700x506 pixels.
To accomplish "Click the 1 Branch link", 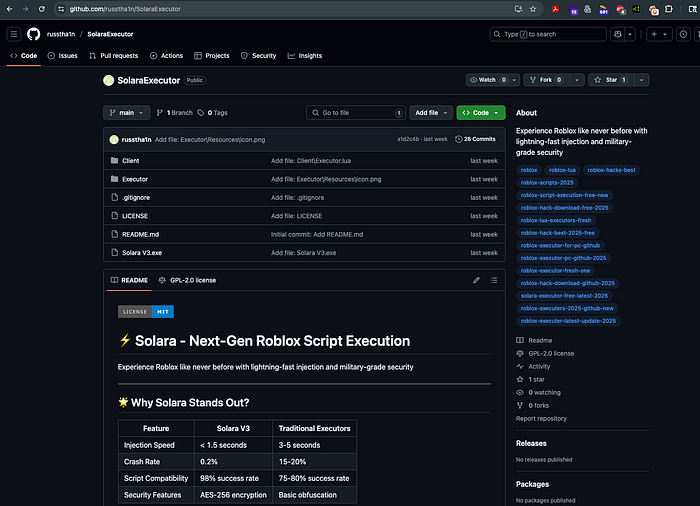I will pos(175,113).
